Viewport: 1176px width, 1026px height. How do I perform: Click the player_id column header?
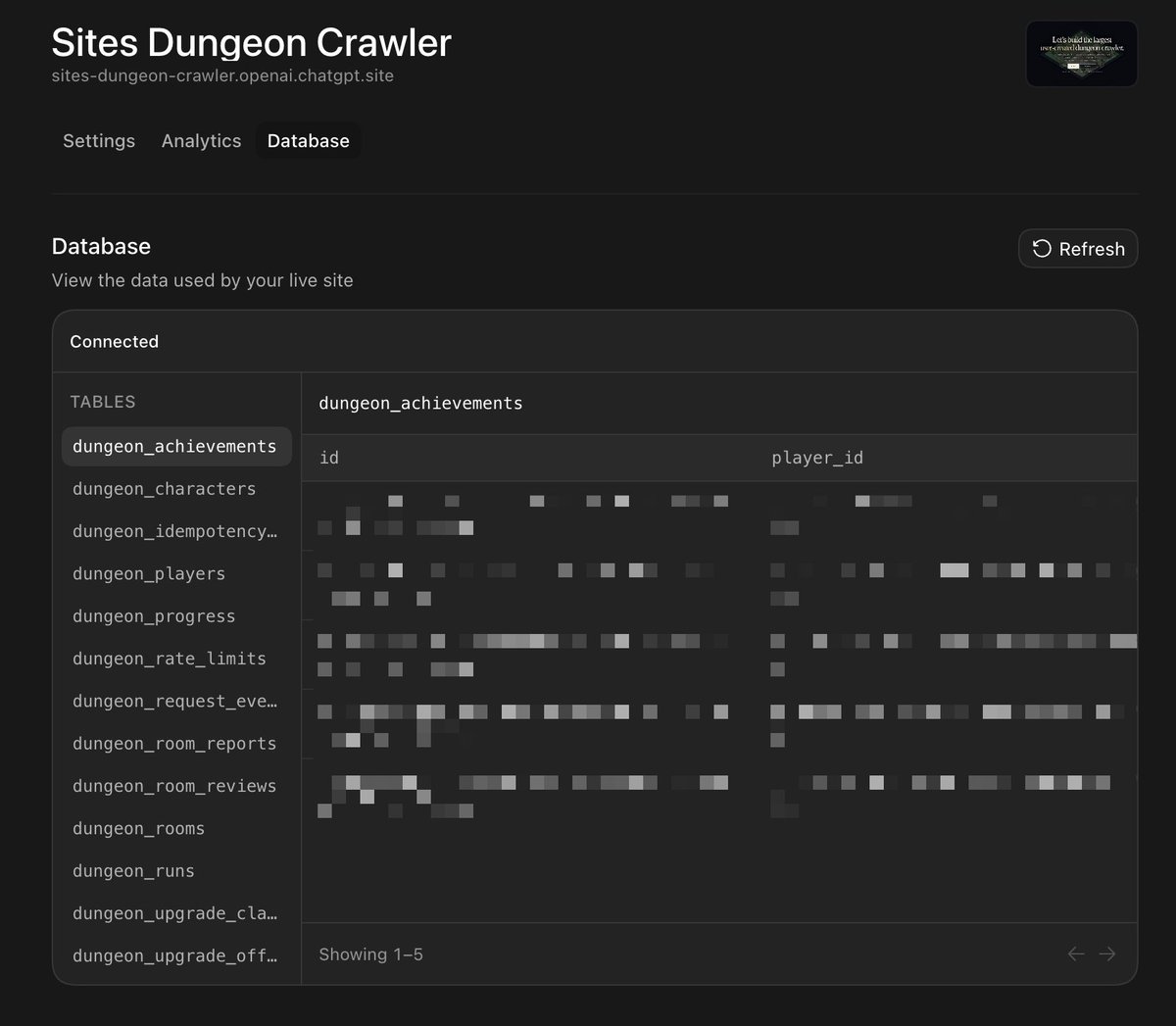pos(817,458)
